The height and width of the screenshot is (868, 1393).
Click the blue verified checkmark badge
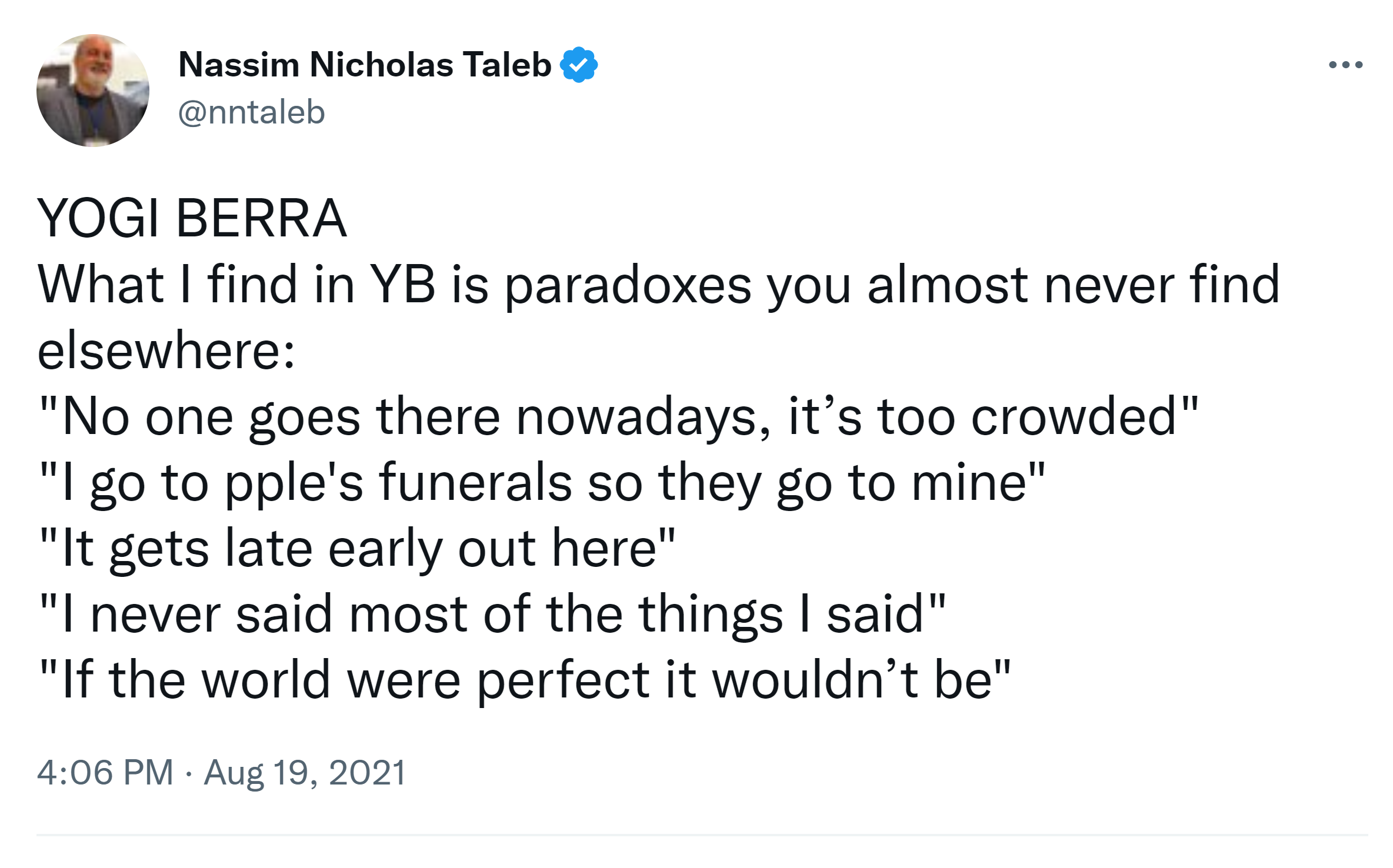point(579,65)
